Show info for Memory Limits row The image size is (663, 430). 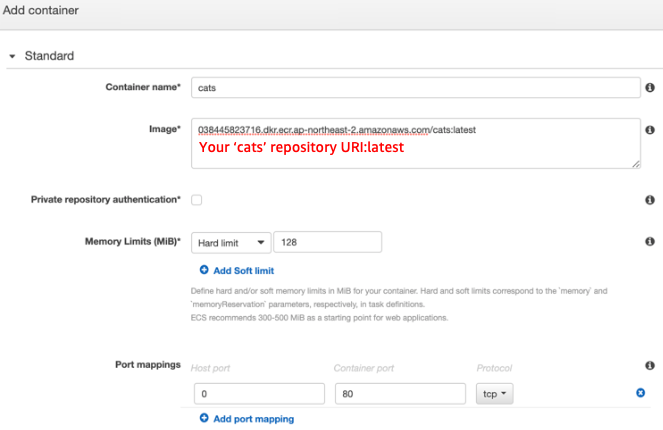(x=650, y=241)
